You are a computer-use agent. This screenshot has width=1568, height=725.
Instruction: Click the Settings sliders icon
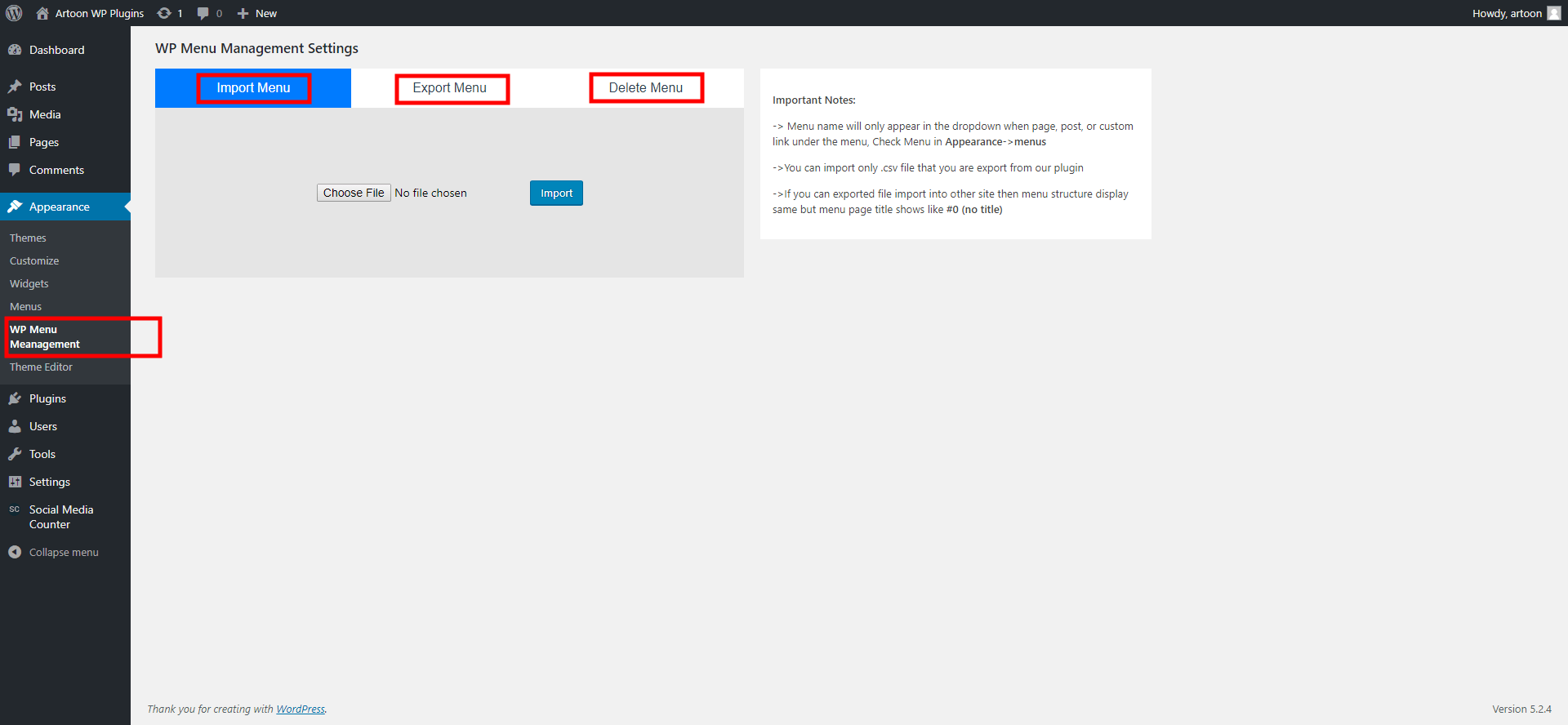15,482
